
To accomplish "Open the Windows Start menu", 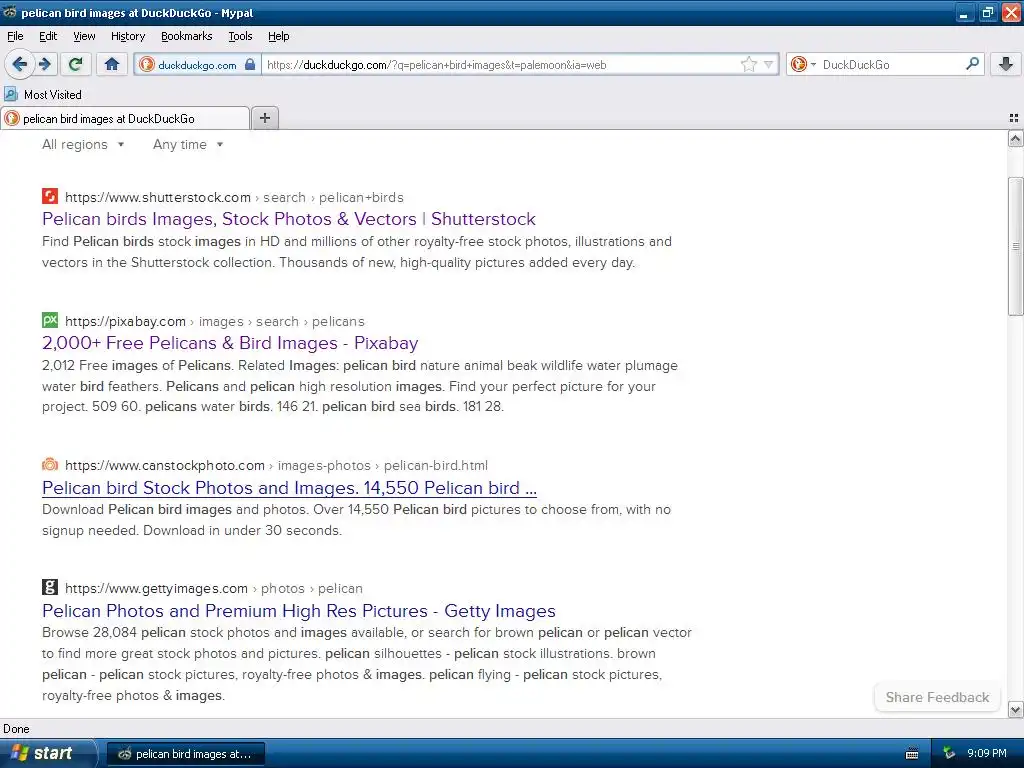I will [x=47, y=753].
